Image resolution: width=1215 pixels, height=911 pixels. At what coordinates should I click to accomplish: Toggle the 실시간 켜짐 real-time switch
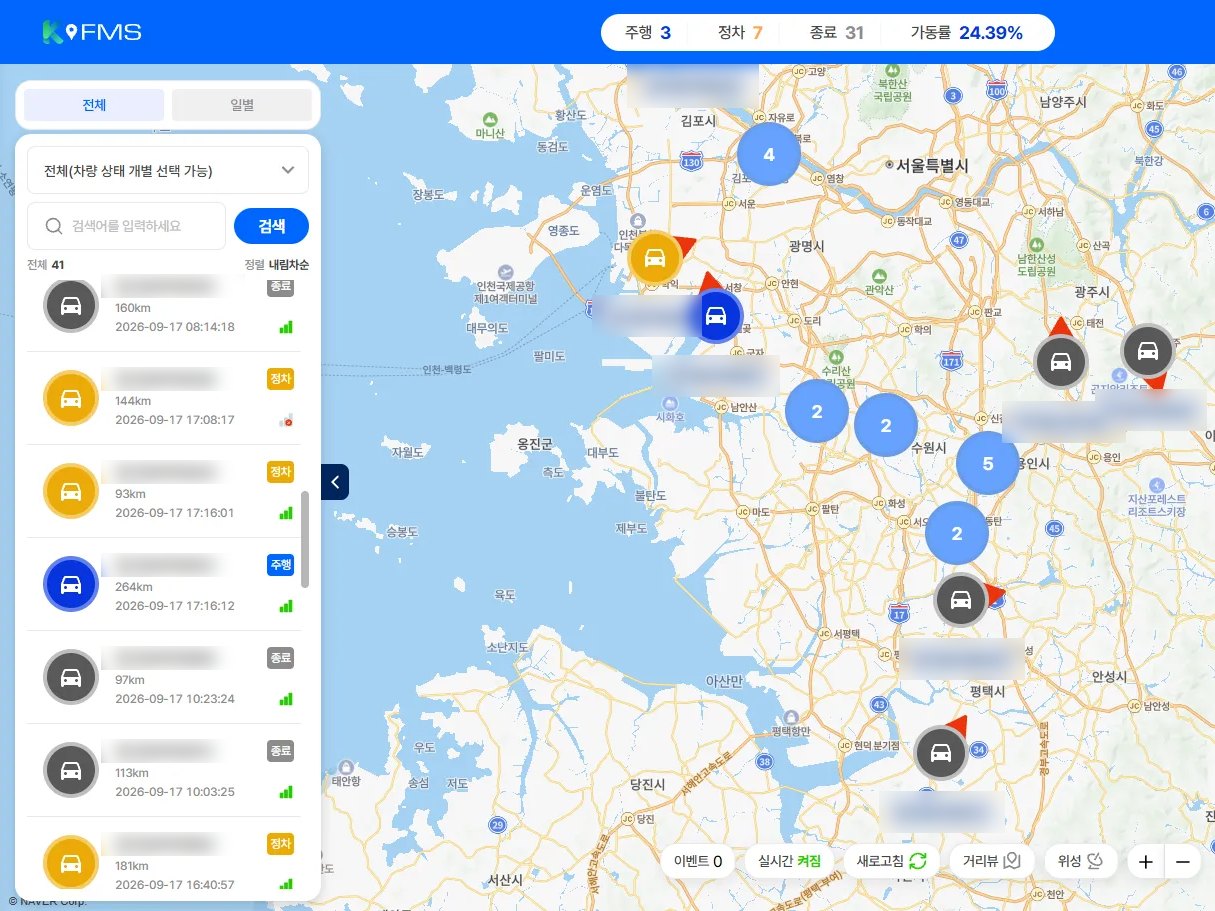[790, 861]
